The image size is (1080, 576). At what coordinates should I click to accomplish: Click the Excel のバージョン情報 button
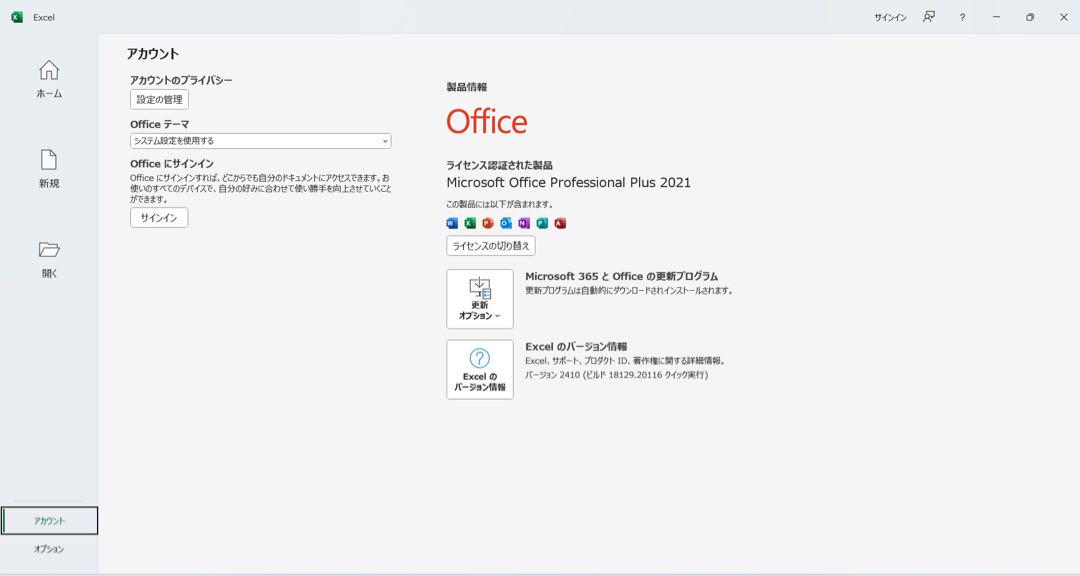(x=480, y=369)
